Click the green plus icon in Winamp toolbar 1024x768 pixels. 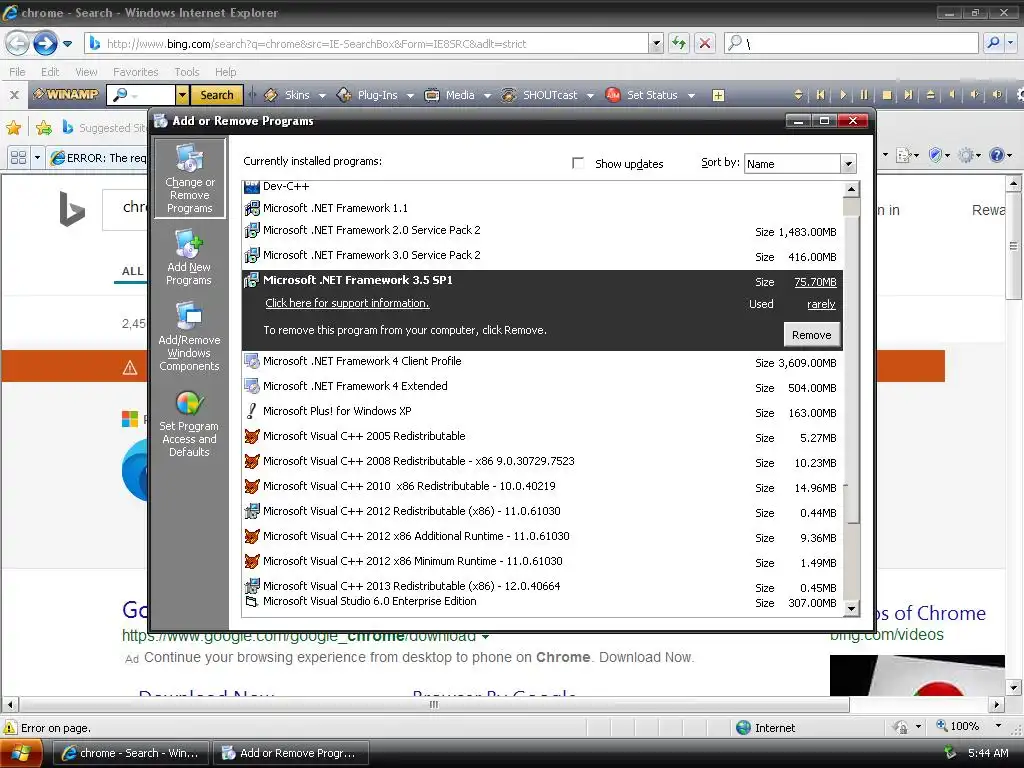point(718,96)
